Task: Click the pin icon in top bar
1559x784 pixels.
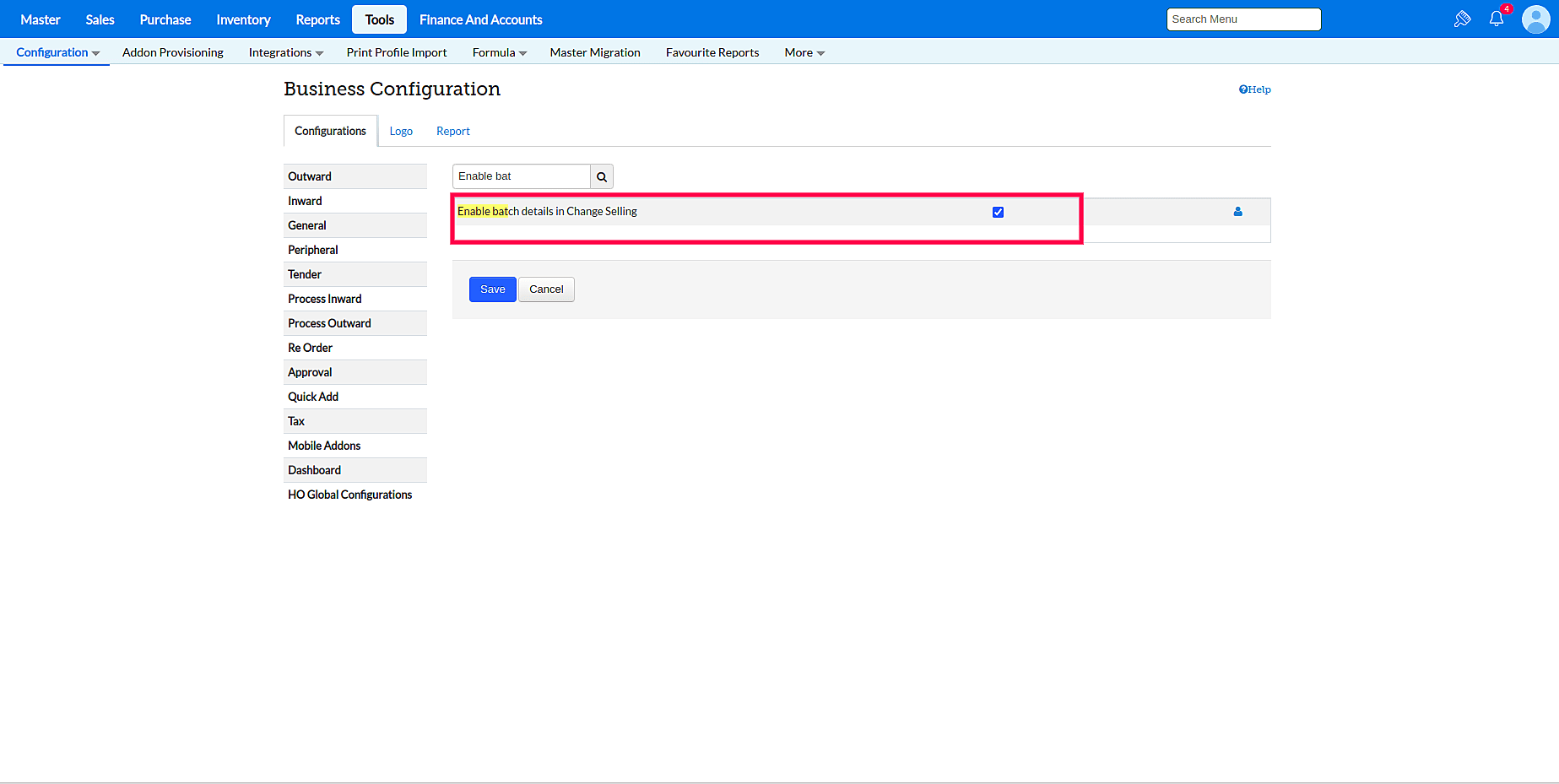Action: (1463, 19)
